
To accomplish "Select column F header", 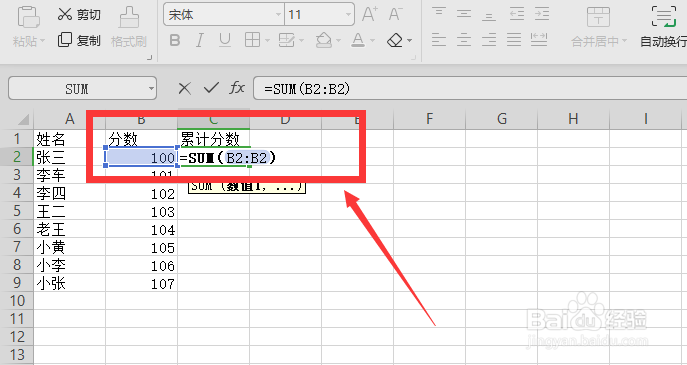I will (x=429, y=119).
